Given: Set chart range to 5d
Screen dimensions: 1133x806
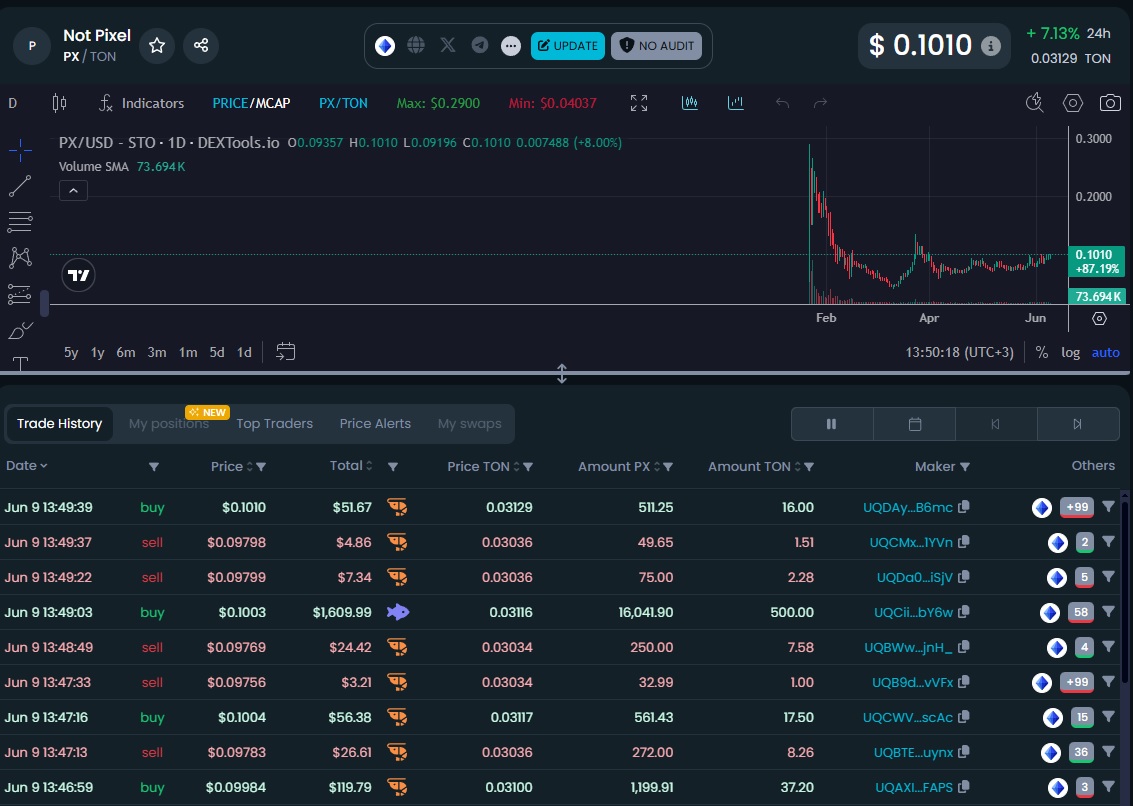Looking at the screenshot, I should (x=217, y=353).
